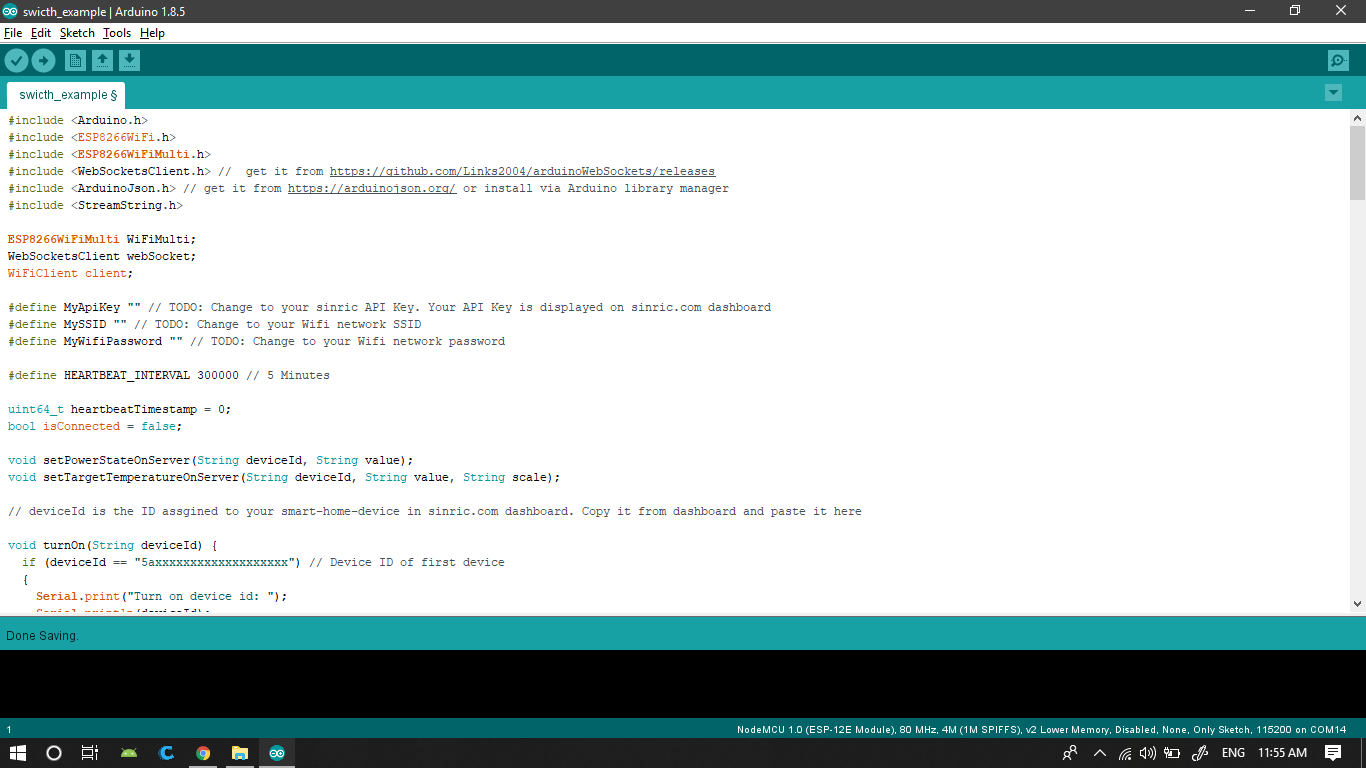1366x768 pixels.
Task: Click the "#define MyApiKey" line
Action: pos(389,307)
